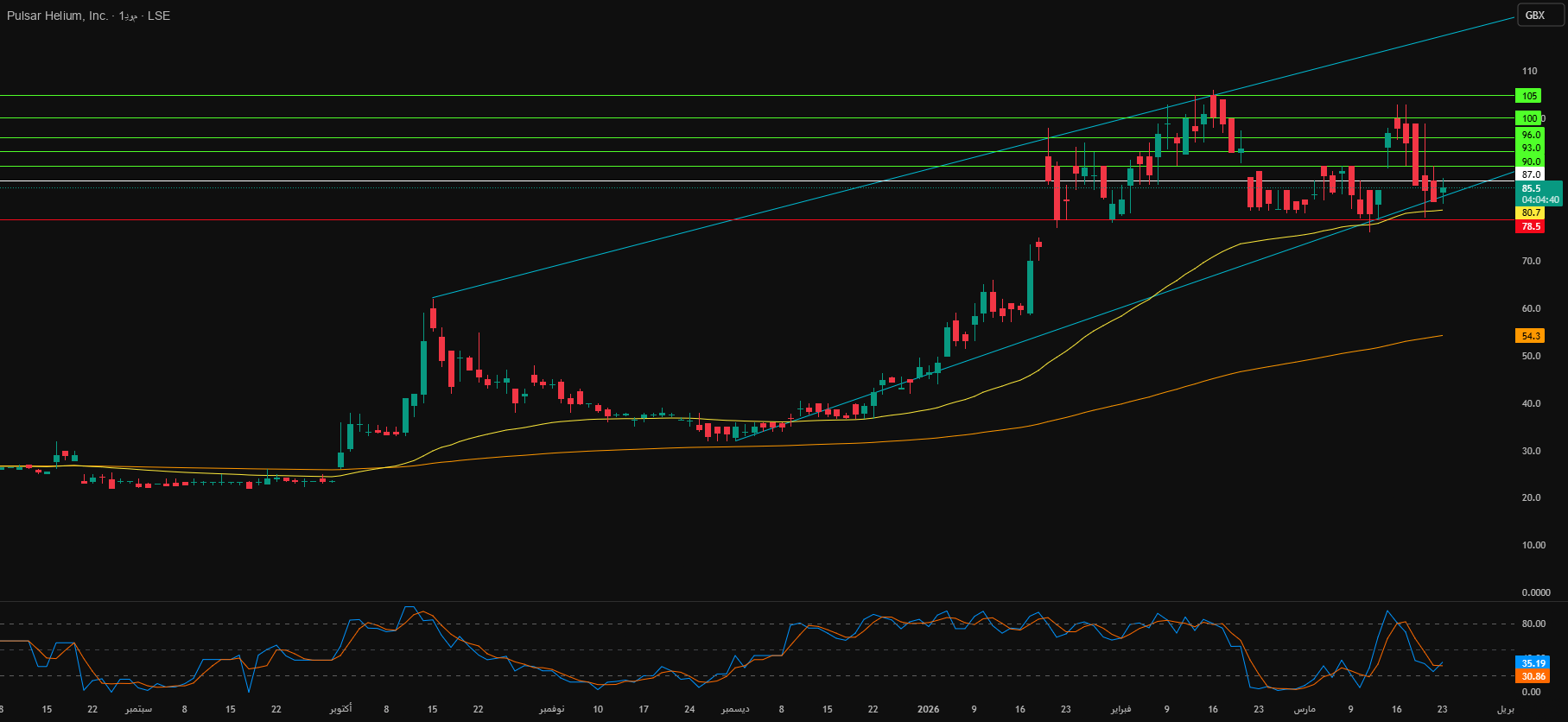Click the green 93.0 price level label
Viewport: 1568px width, 722px height.
[1530, 149]
